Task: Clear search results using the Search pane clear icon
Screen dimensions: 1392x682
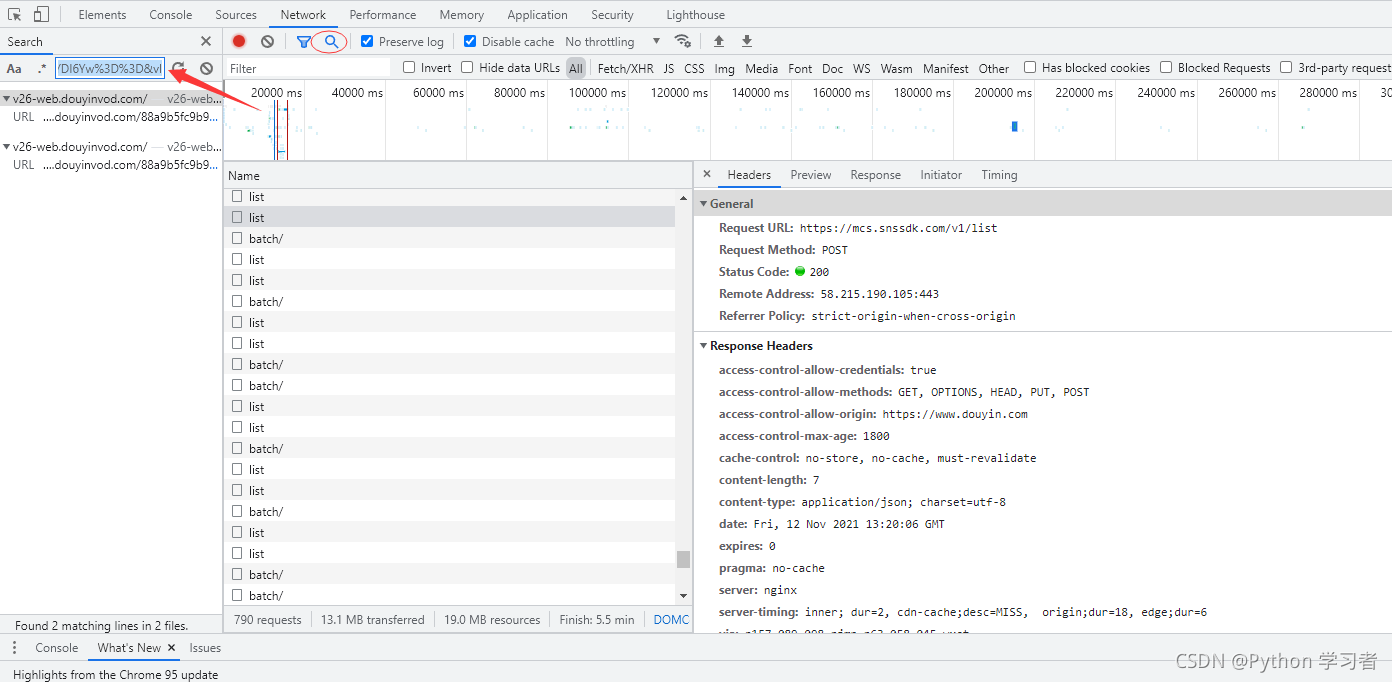Action: coord(206,68)
